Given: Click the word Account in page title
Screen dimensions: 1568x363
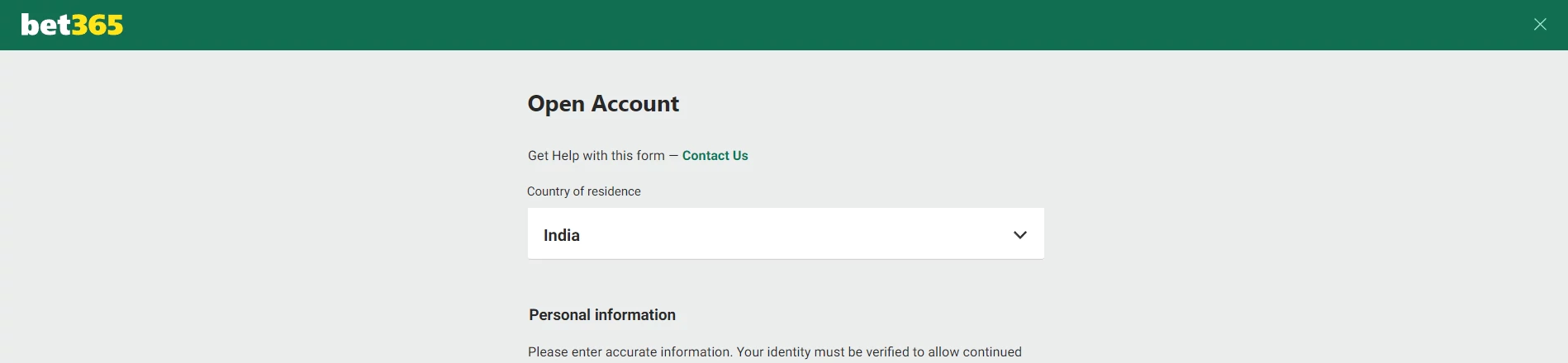Looking at the screenshot, I should tap(635, 104).
